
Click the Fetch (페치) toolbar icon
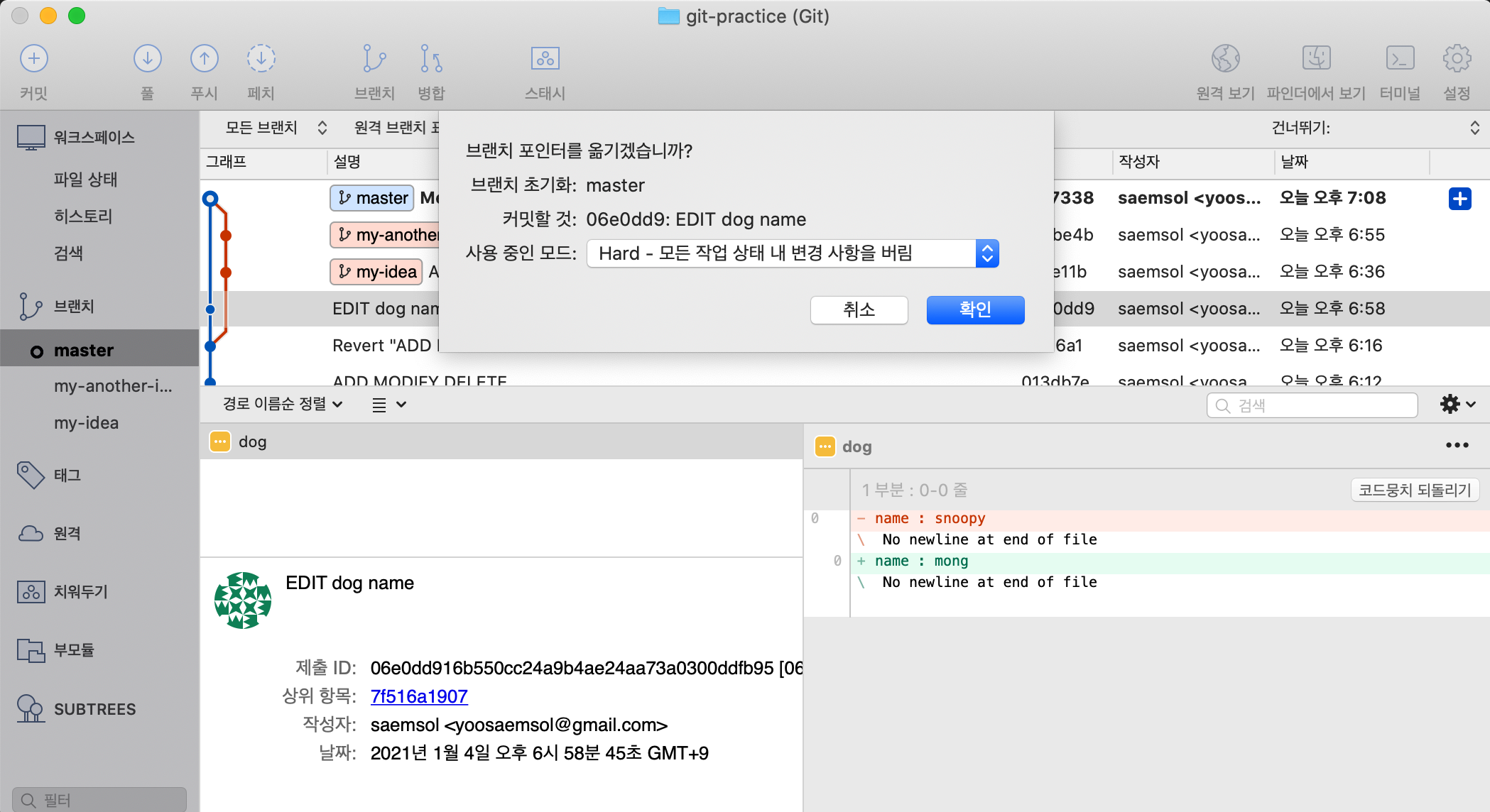(x=261, y=58)
